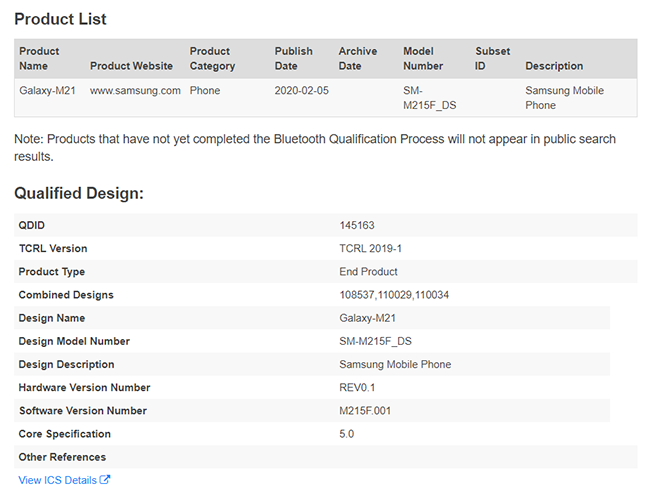Viewport: 646px width, 500px height.
Task: Click the www.samsung.com product website cell
Action: 135,90
